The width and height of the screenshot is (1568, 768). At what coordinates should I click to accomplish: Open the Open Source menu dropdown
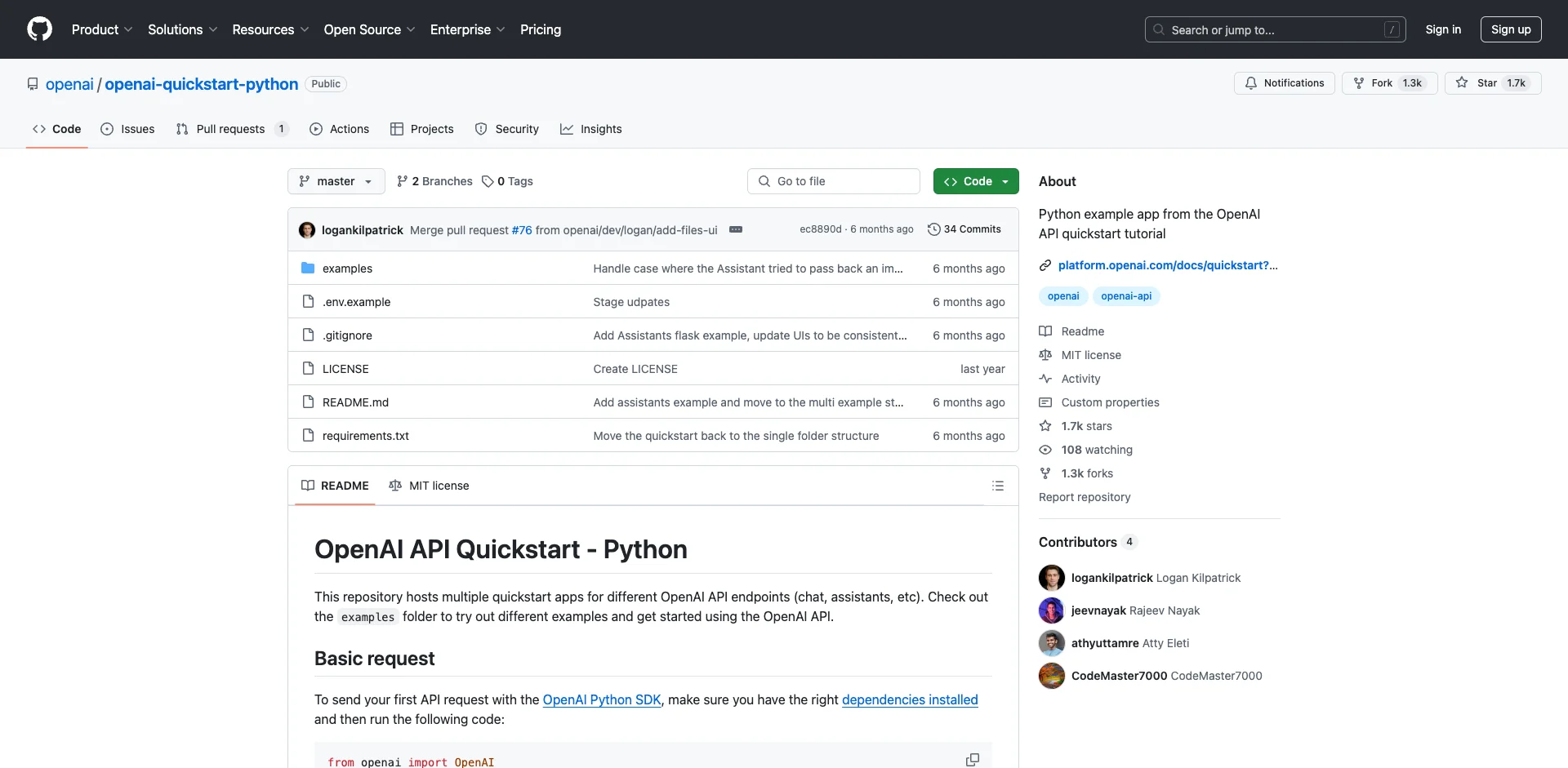[x=369, y=29]
